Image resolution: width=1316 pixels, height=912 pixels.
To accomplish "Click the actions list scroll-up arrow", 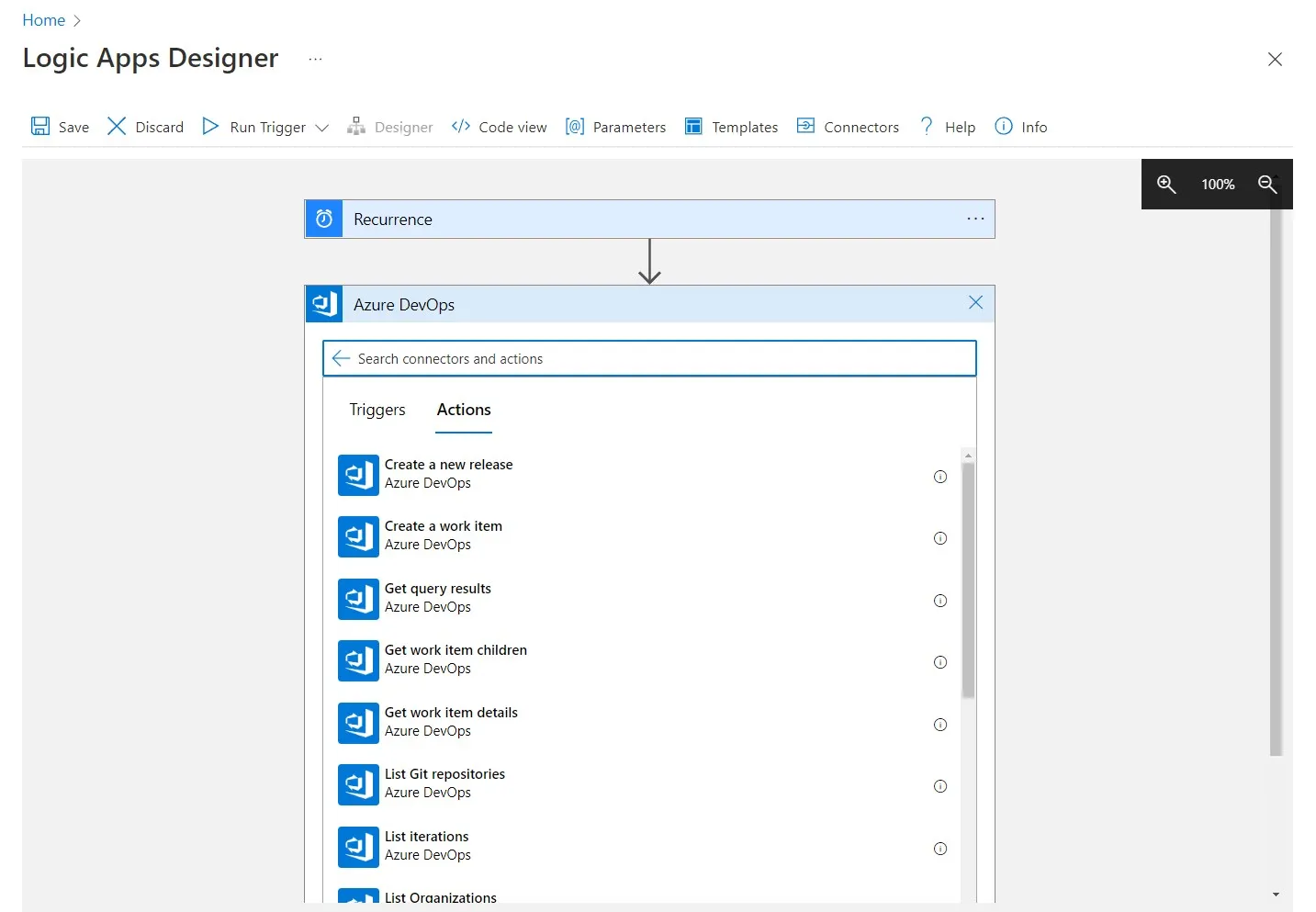I will tap(968, 456).
